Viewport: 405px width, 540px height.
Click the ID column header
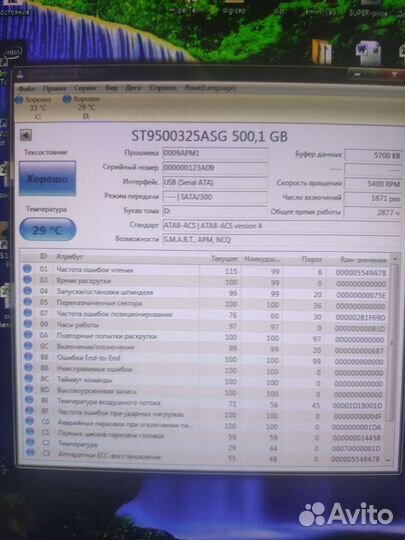pos(43,256)
